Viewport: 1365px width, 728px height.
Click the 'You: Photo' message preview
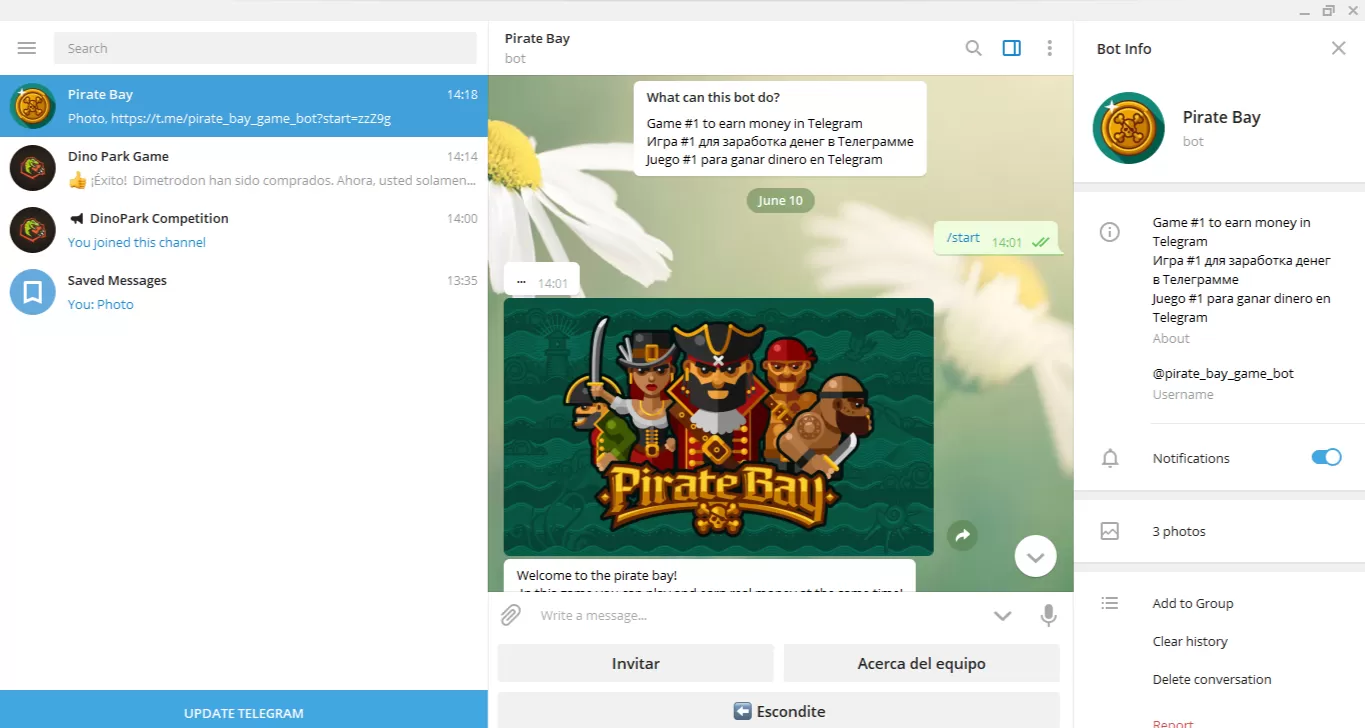pos(100,304)
